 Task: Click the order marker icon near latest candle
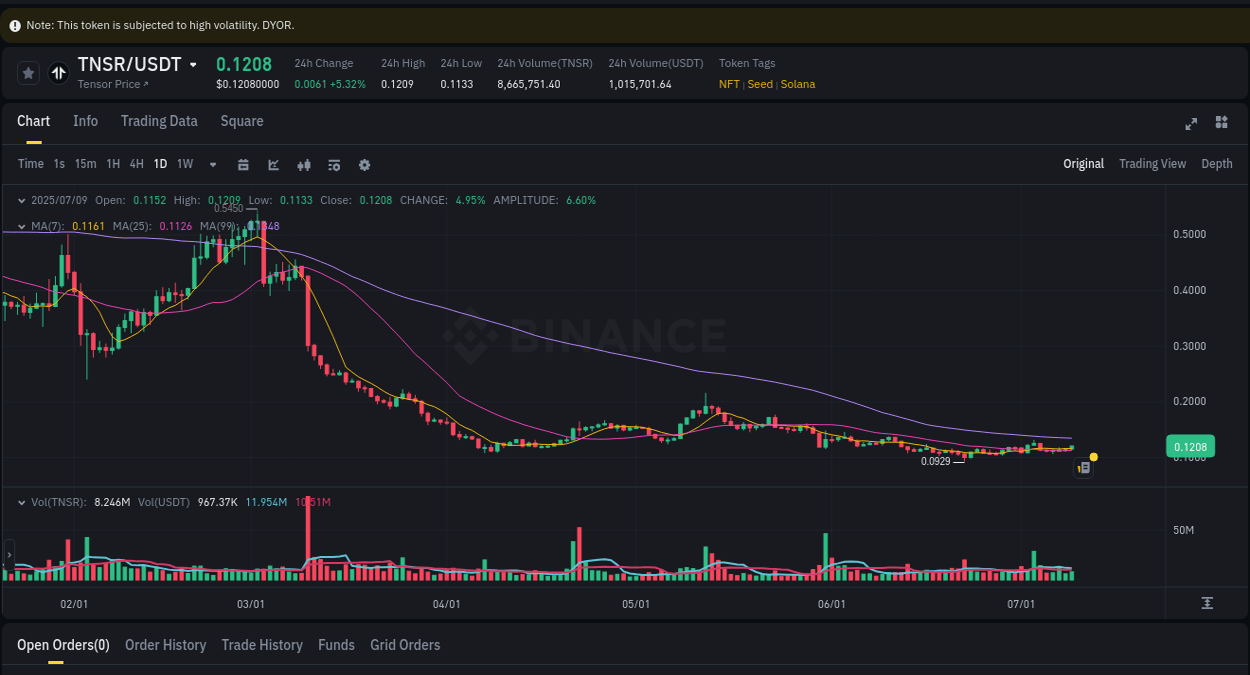point(1083,467)
